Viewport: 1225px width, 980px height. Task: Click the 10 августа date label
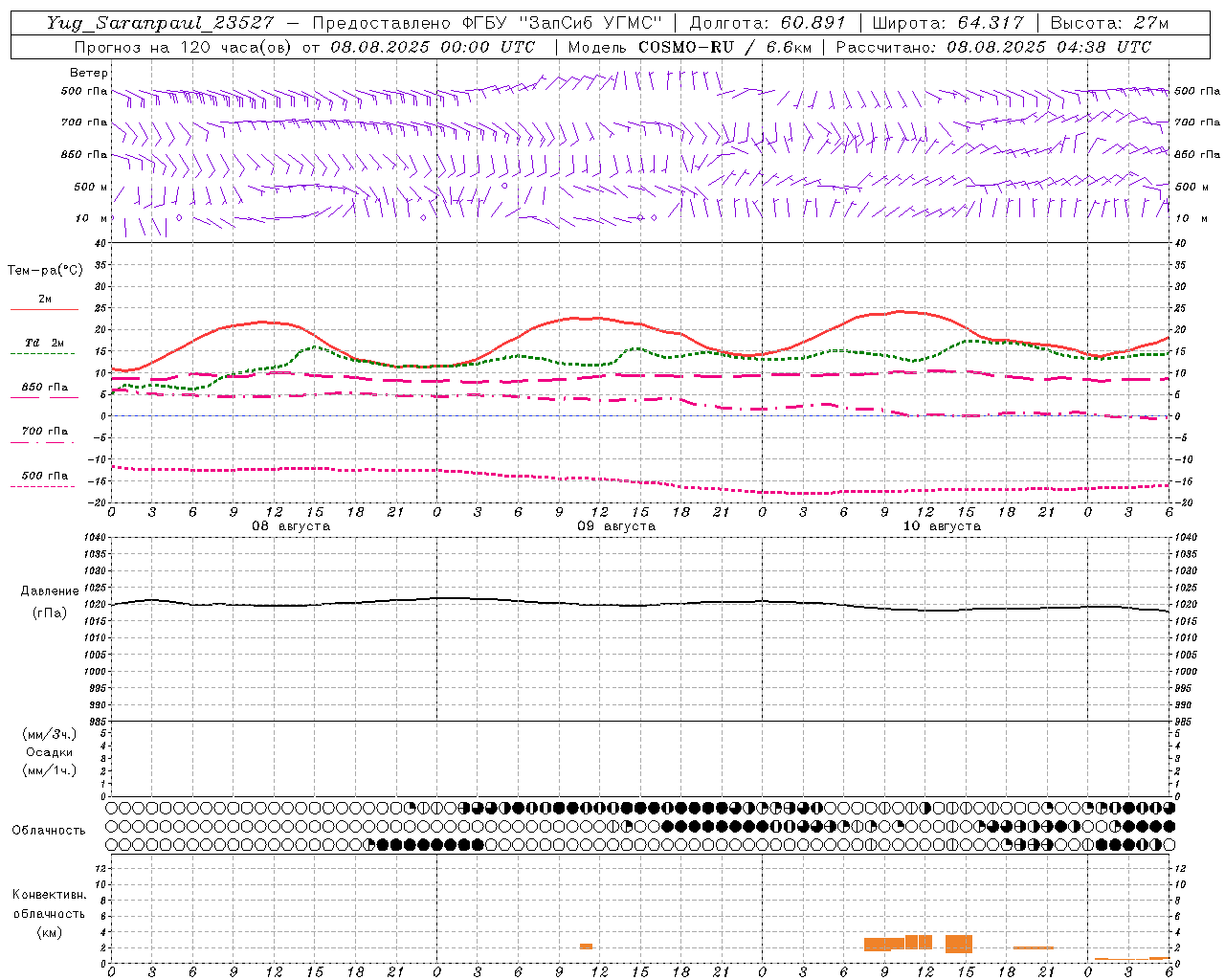point(942,526)
